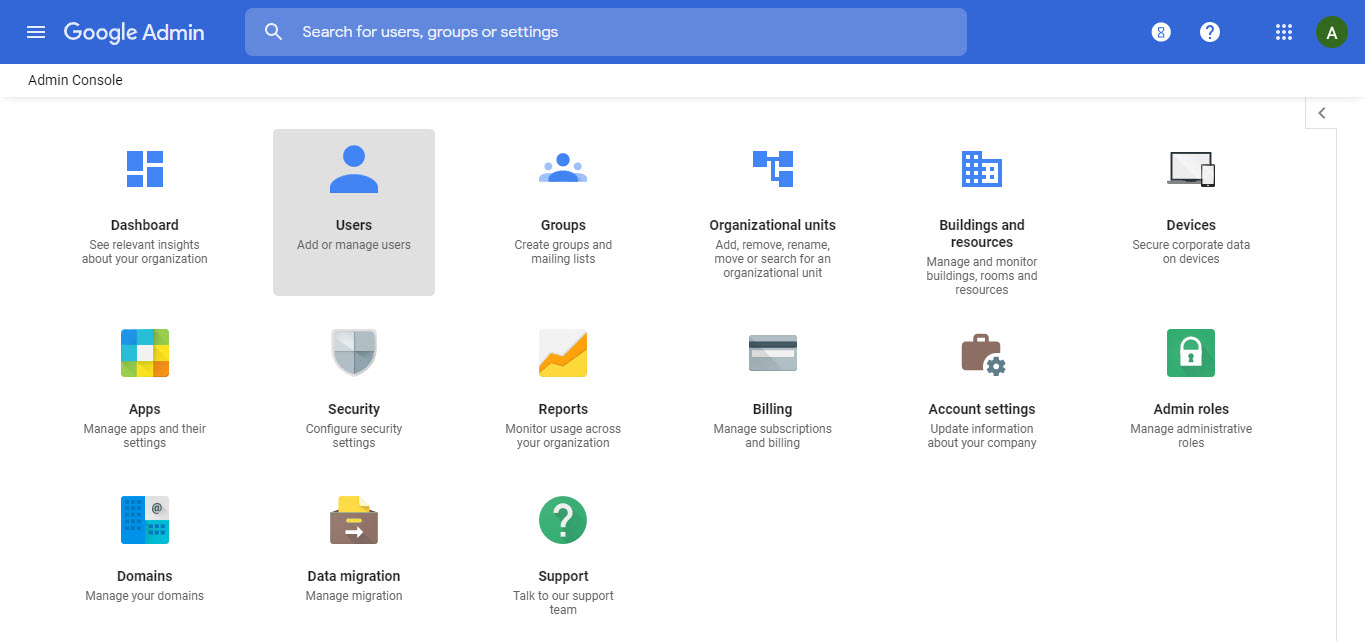Click 'Update information about your company' description
Viewport: 1365px width, 641px height.
point(982,436)
